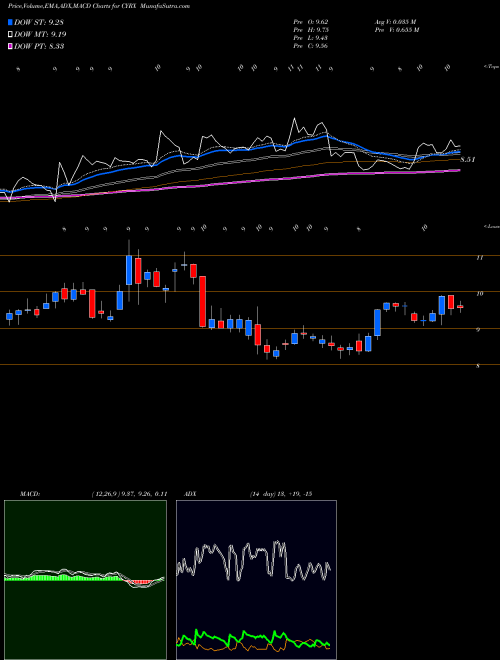The height and width of the screenshot is (660, 500).
Task: Click the last red candlestick on right
Action: [460, 306]
